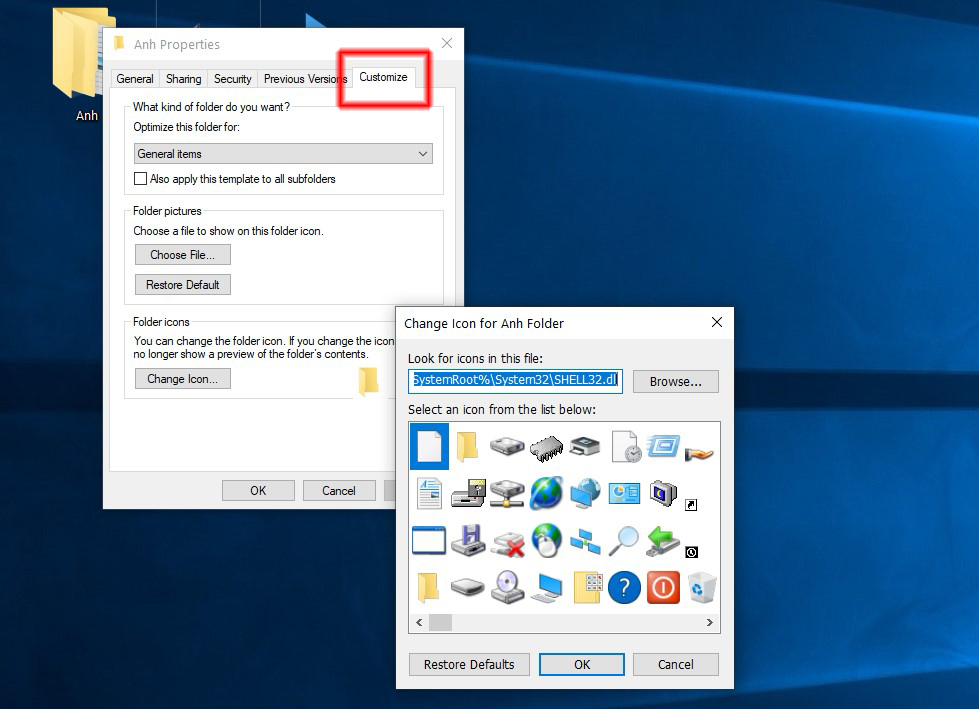The width and height of the screenshot is (979, 709).
Task: Open the General items folder type dropdown
Action: pyautogui.click(x=283, y=154)
